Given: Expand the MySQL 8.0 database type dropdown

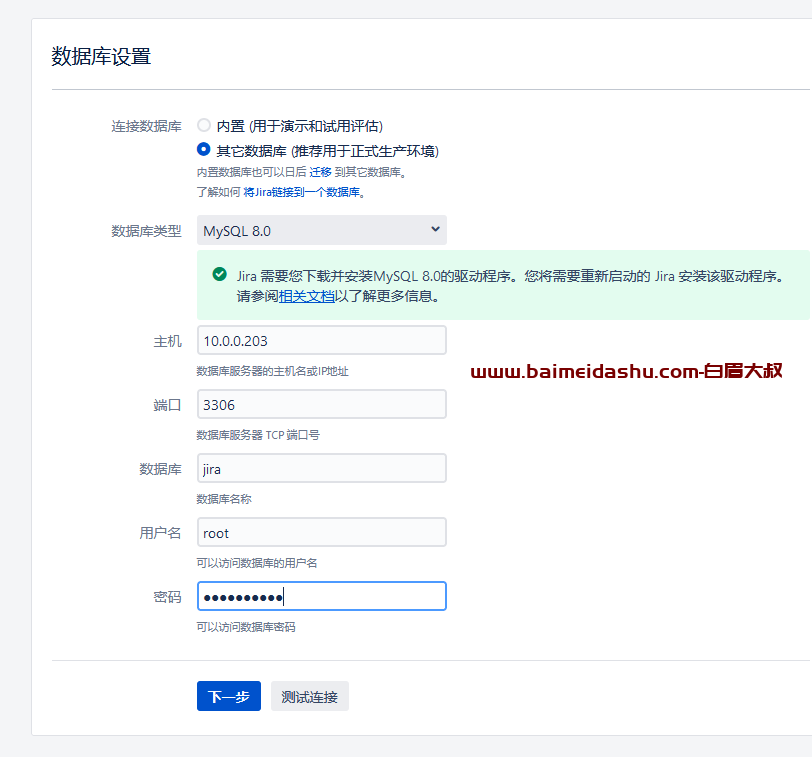Looking at the screenshot, I should (322, 230).
